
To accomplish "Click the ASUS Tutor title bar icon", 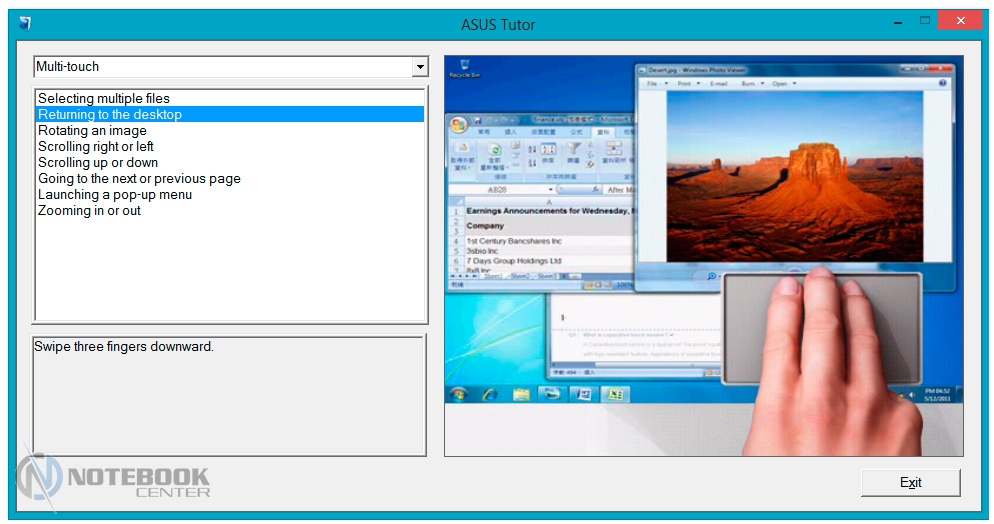I will point(24,22).
